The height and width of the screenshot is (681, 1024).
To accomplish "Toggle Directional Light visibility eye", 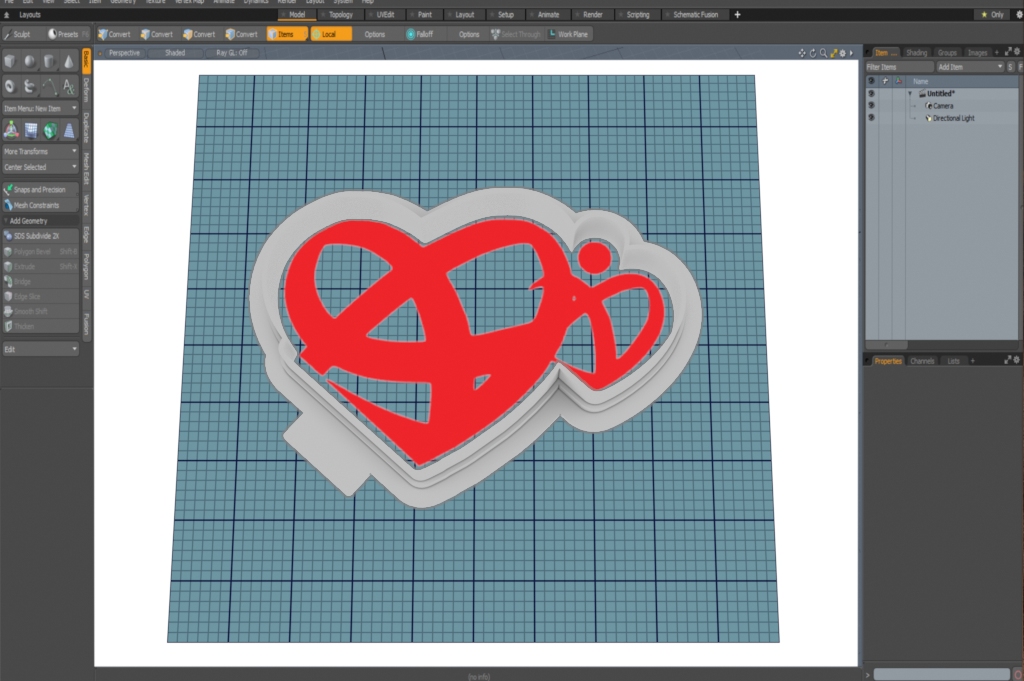I will point(871,118).
